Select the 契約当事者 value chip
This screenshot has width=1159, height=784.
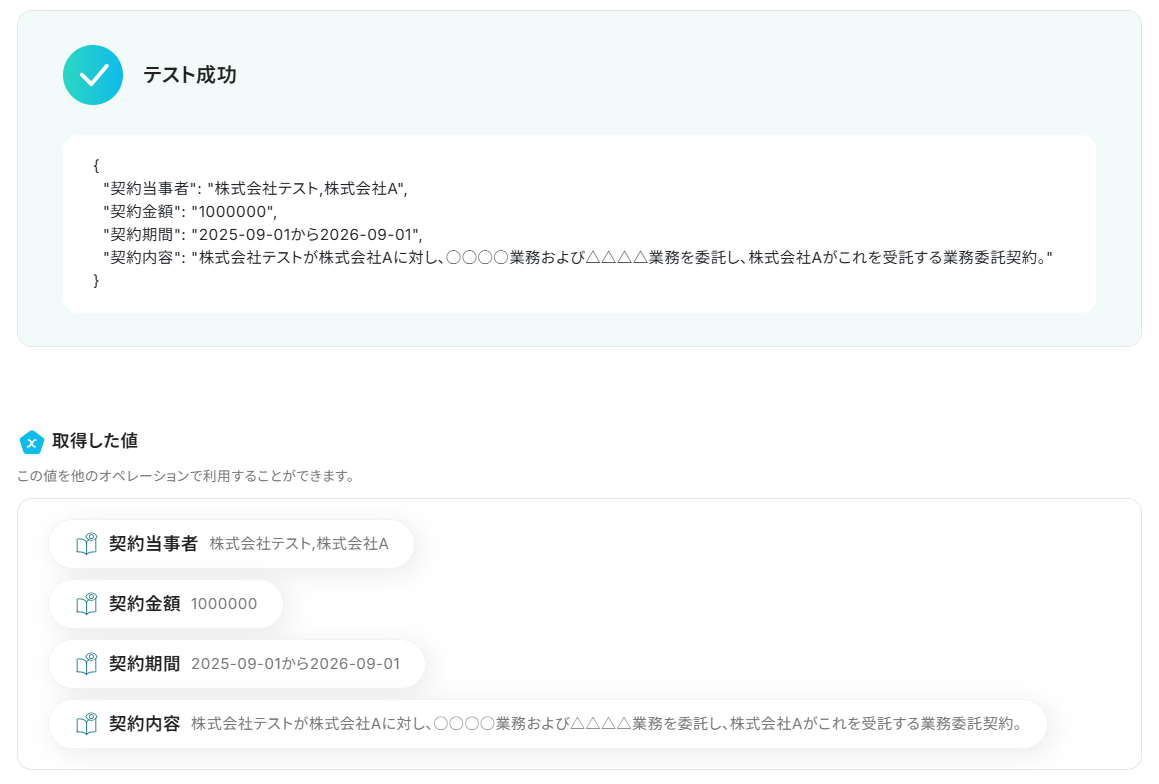click(x=231, y=544)
